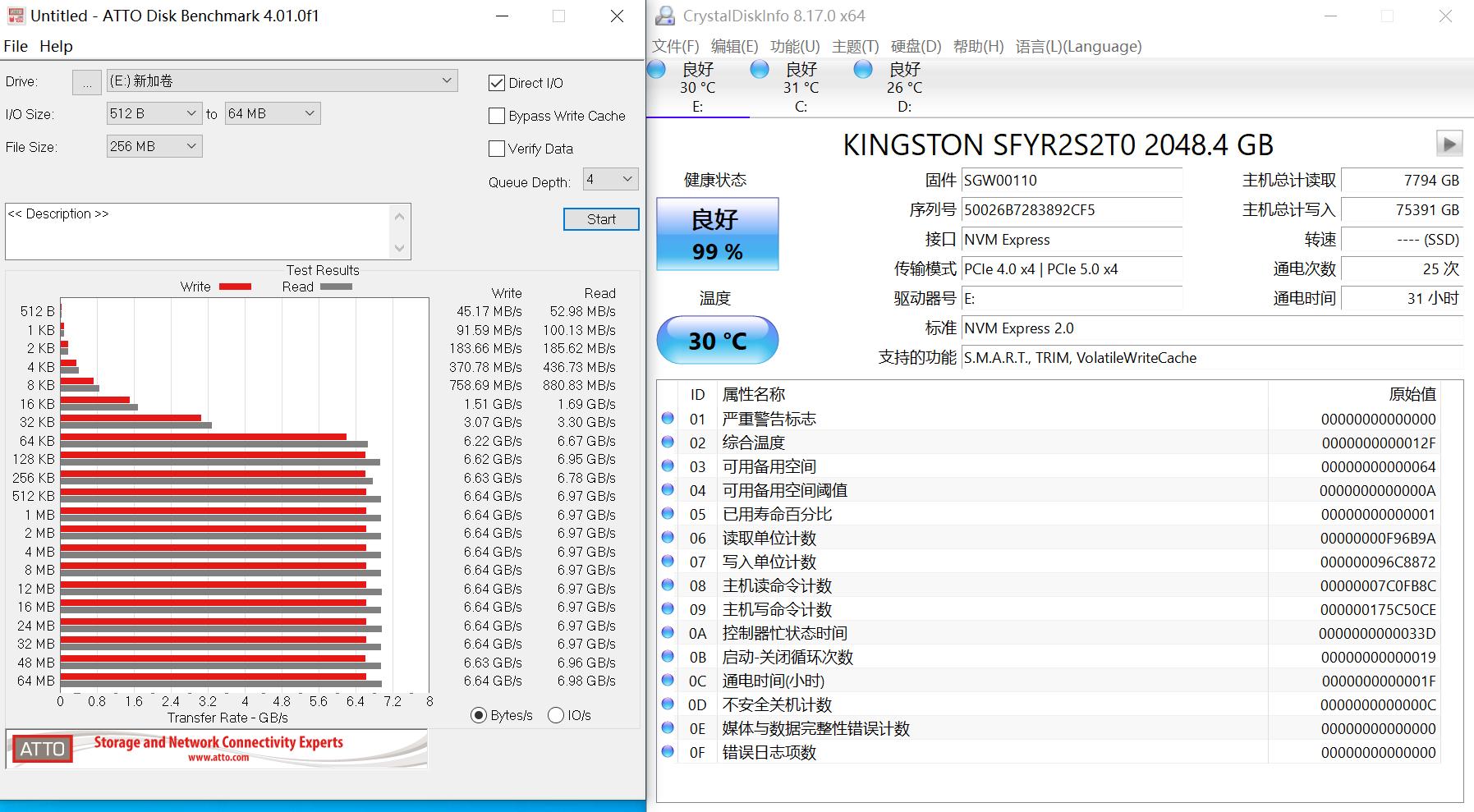This screenshot has height=812, width=1474.
Task: Click into the Description text box
Action: [x=198, y=232]
